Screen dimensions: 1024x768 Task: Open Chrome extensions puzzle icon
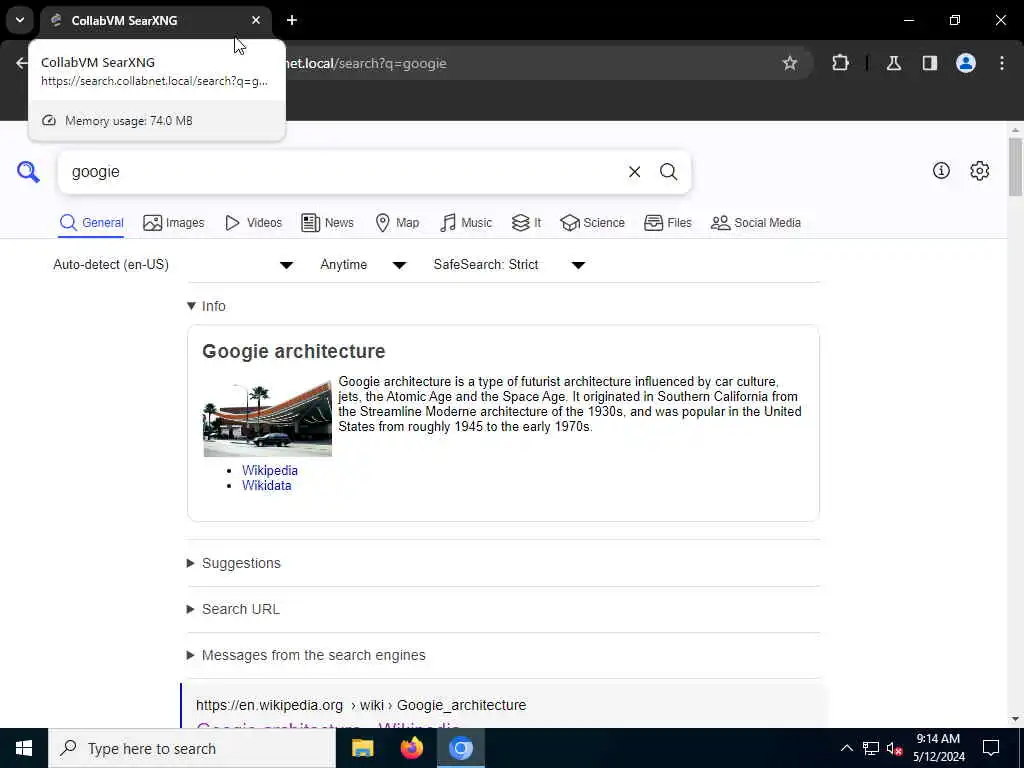pos(840,63)
